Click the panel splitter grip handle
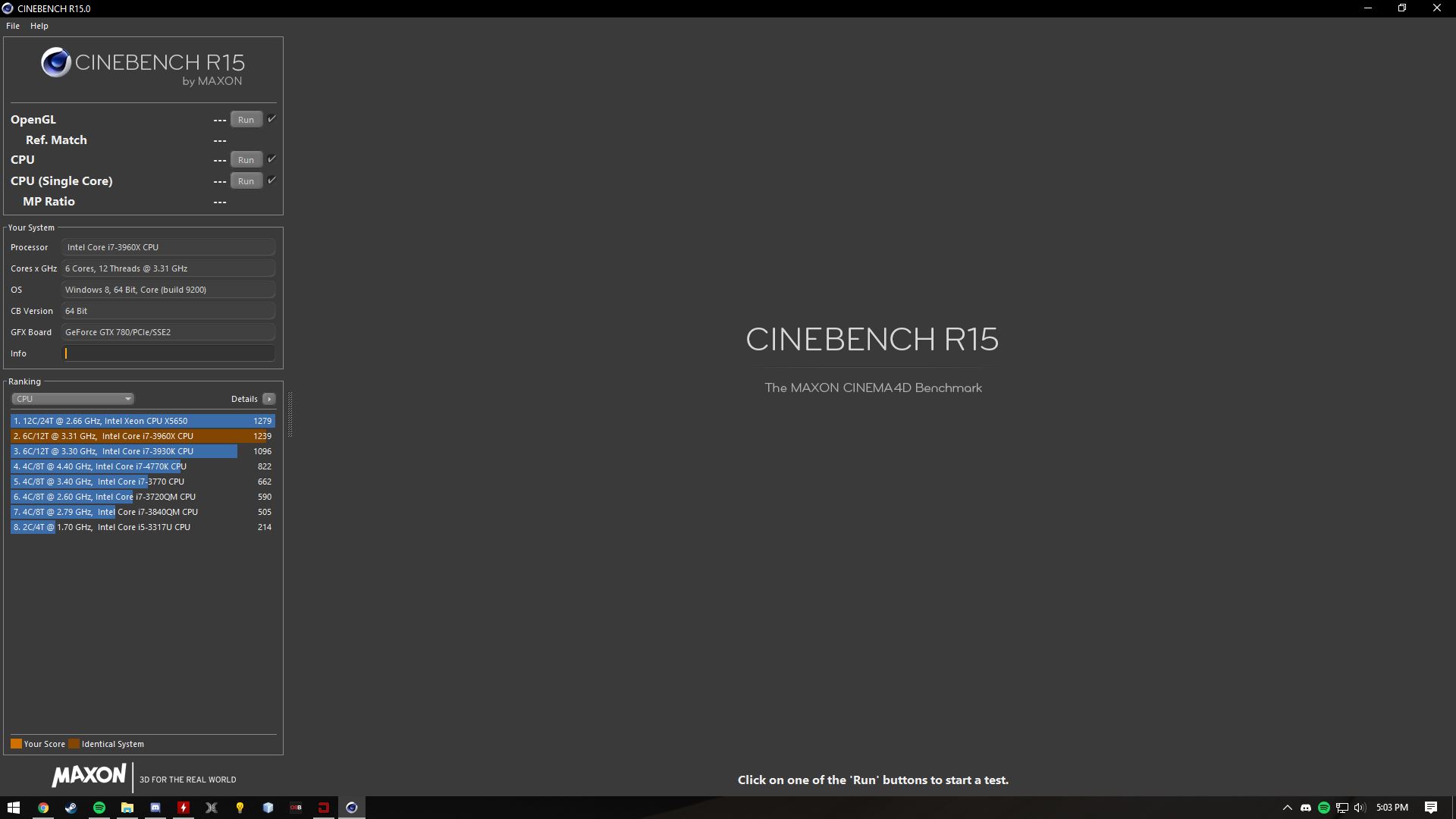The width and height of the screenshot is (1456, 819). point(290,415)
